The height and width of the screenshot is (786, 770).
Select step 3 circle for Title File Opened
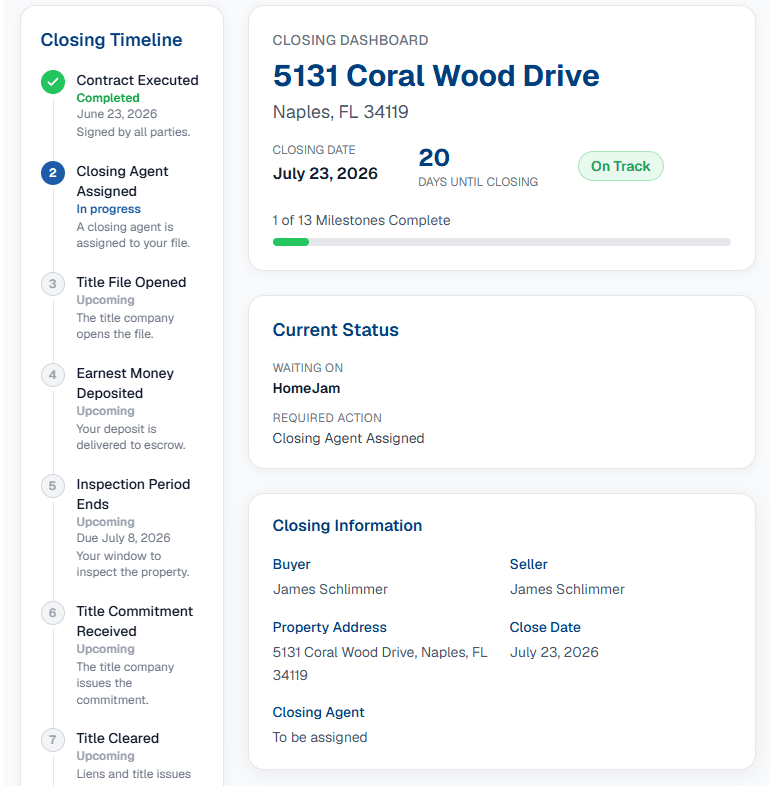(53, 284)
